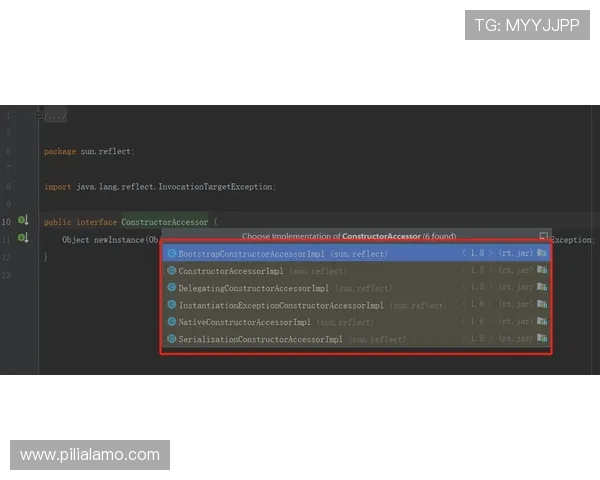Go to SerializationConstructorAccessorImpl implementation

tap(356, 339)
